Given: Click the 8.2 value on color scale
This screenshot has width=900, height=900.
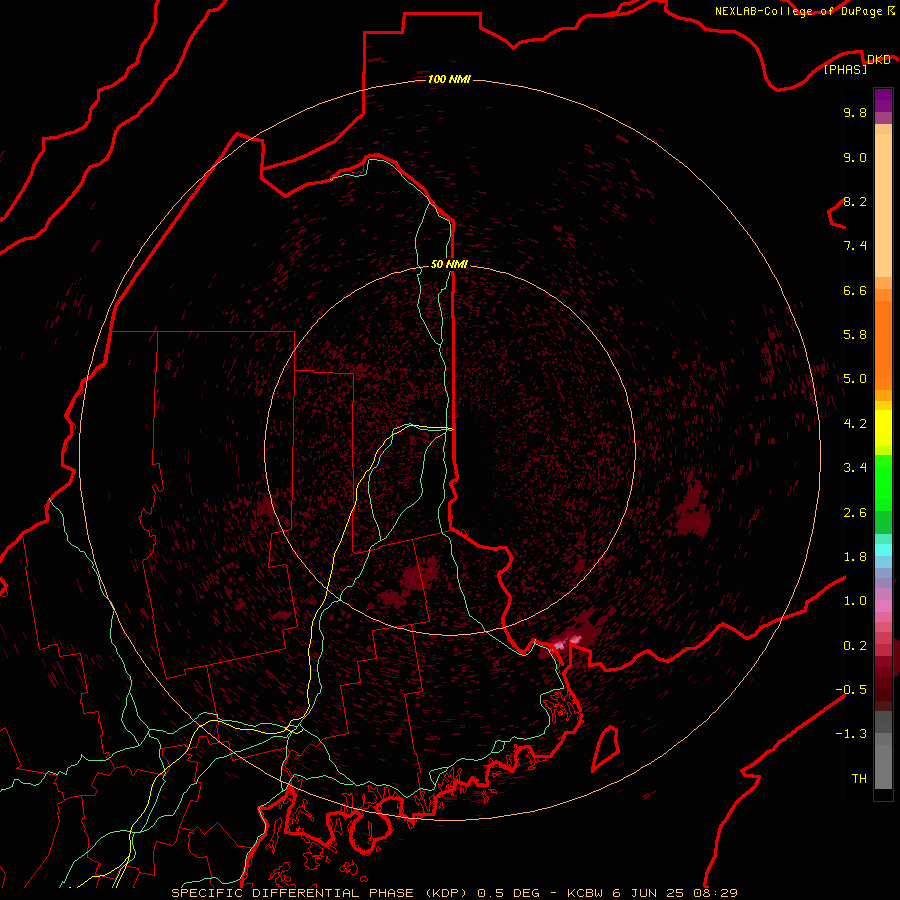Looking at the screenshot, I should click(x=855, y=201).
